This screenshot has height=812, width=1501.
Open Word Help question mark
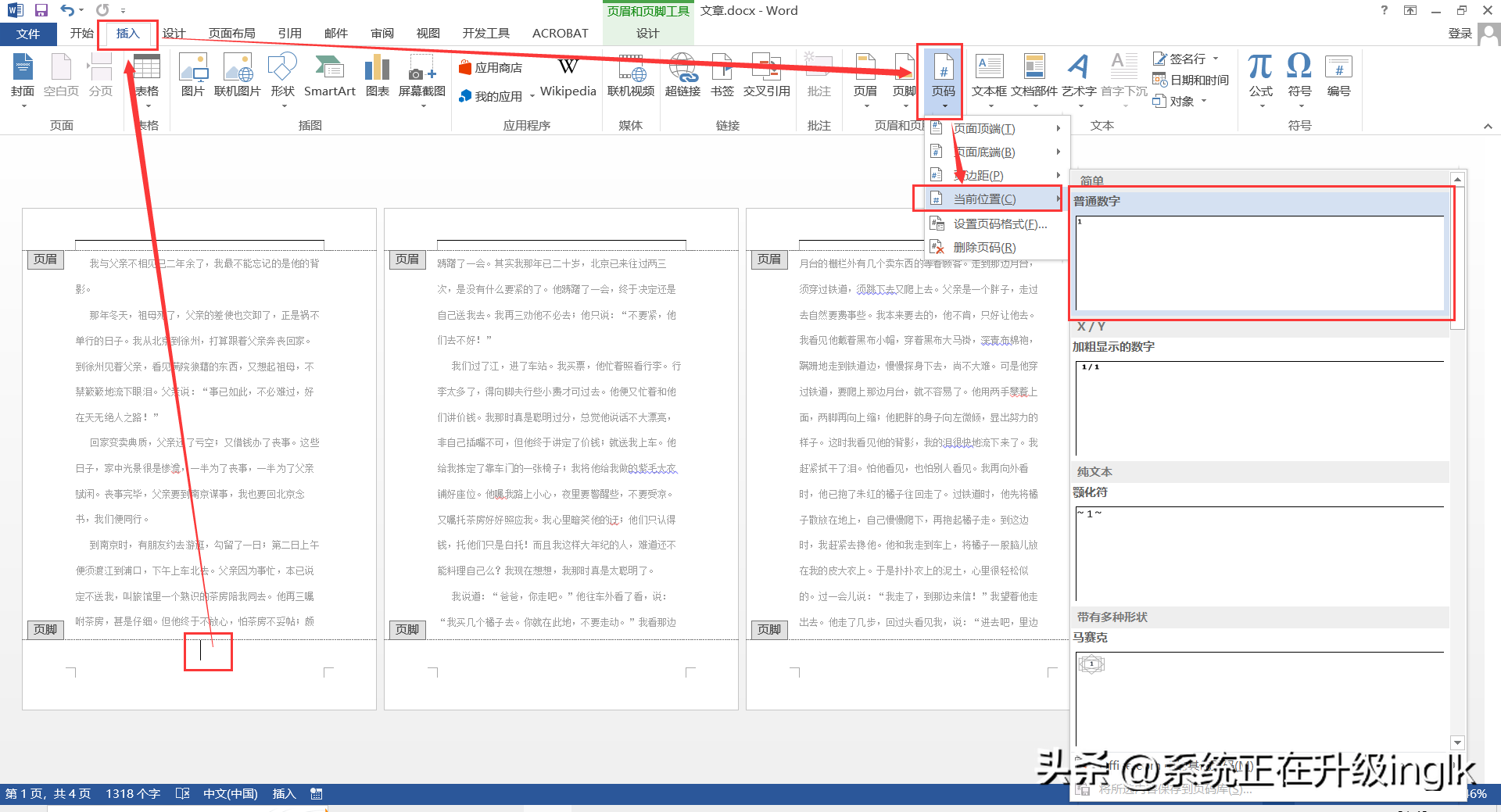point(1384,10)
